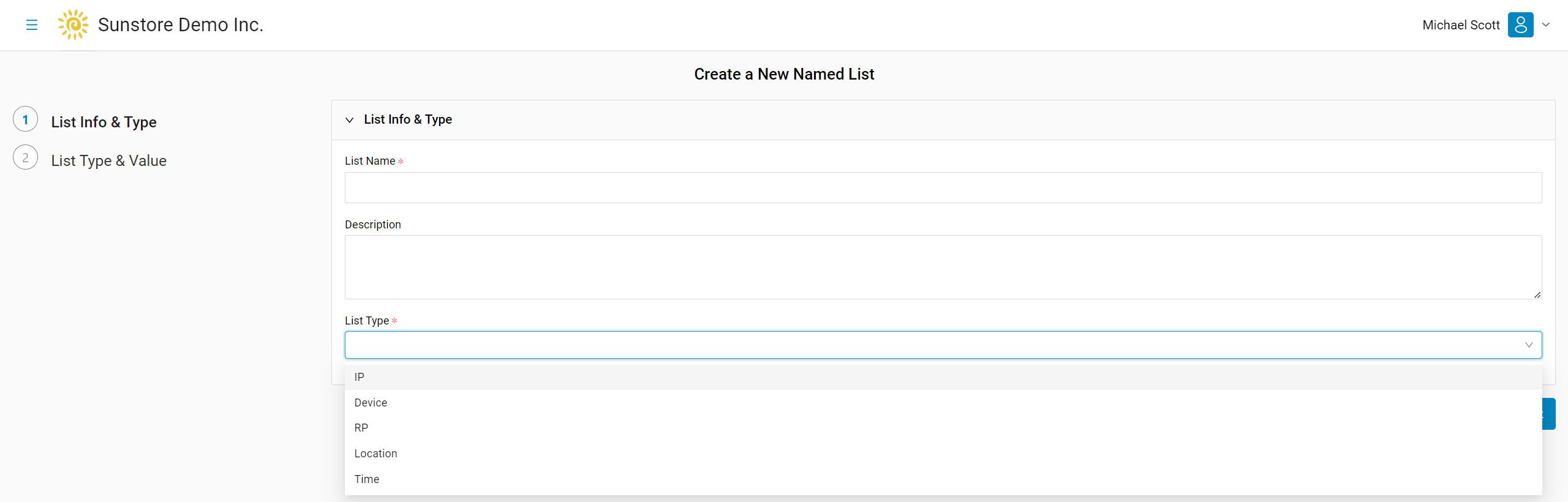Select Location as list type

943,454
